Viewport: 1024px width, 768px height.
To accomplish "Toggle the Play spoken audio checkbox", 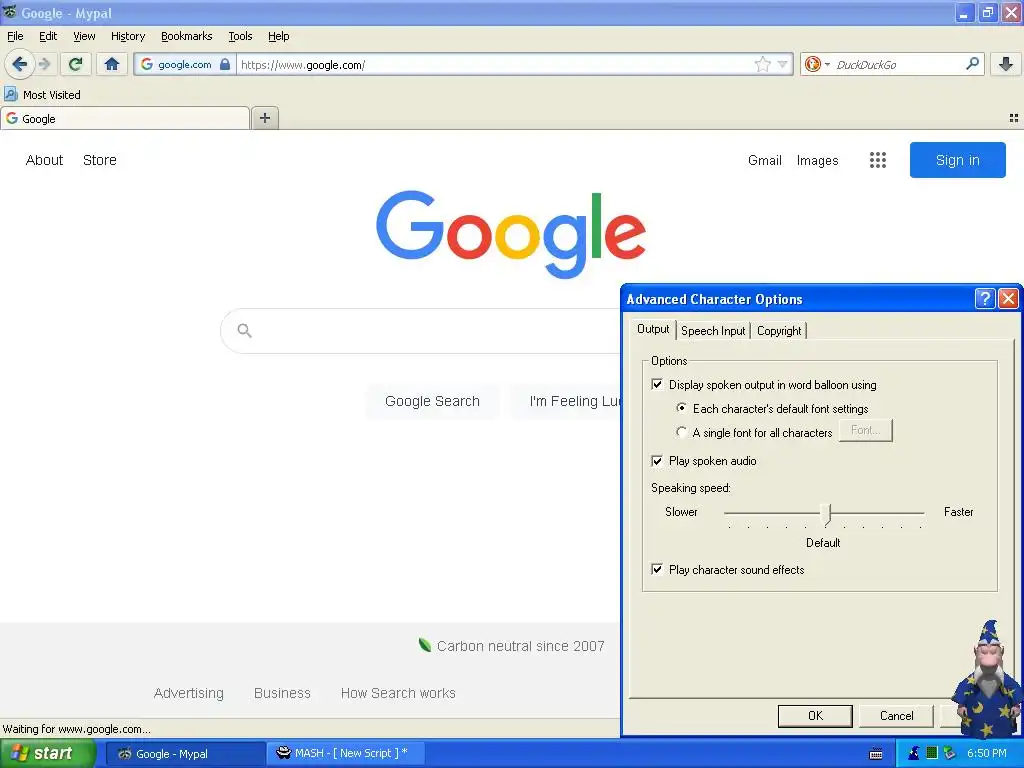I will click(x=657, y=461).
